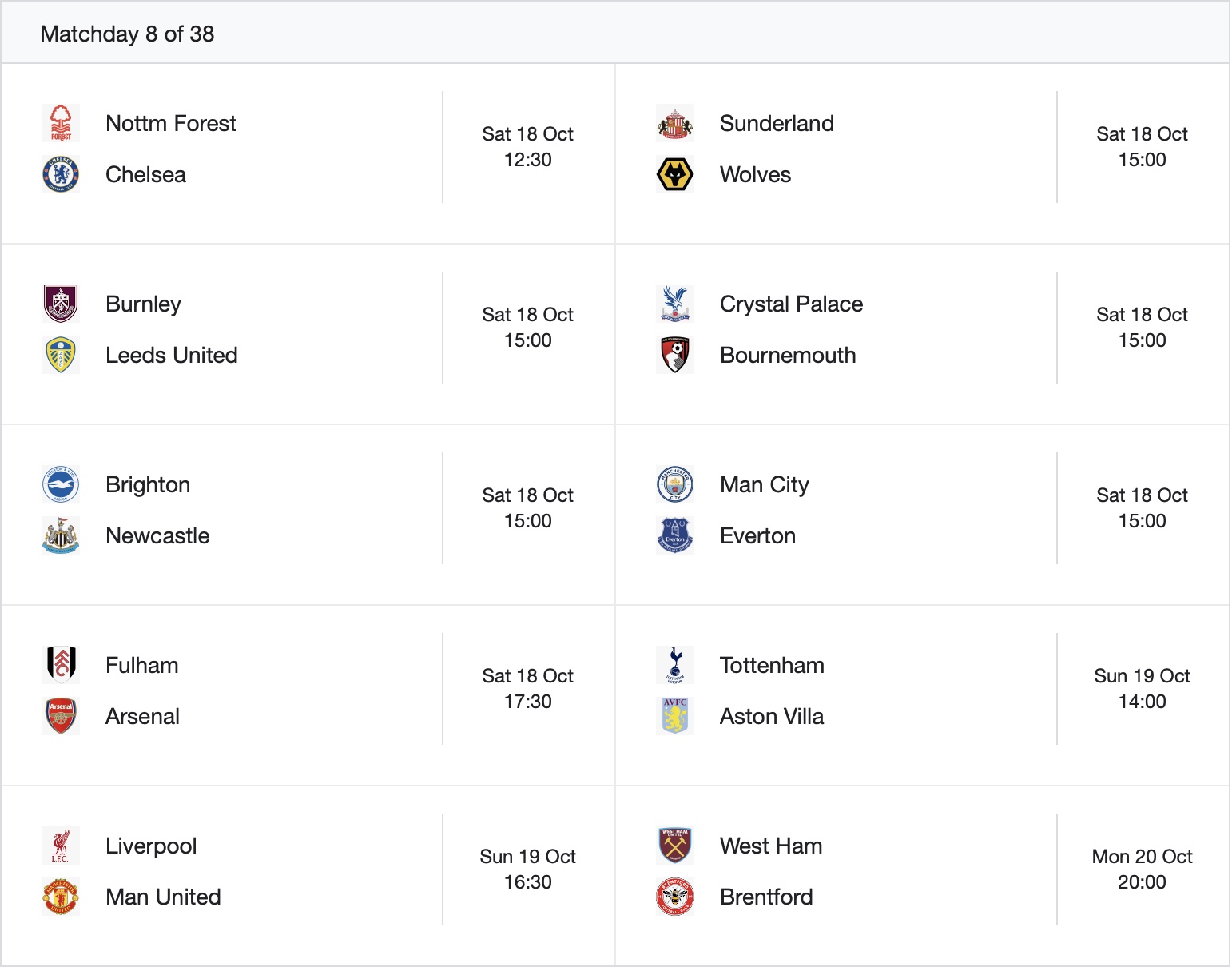1232x967 pixels.
Task: Open the Everton team link
Action: click(x=757, y=535)
